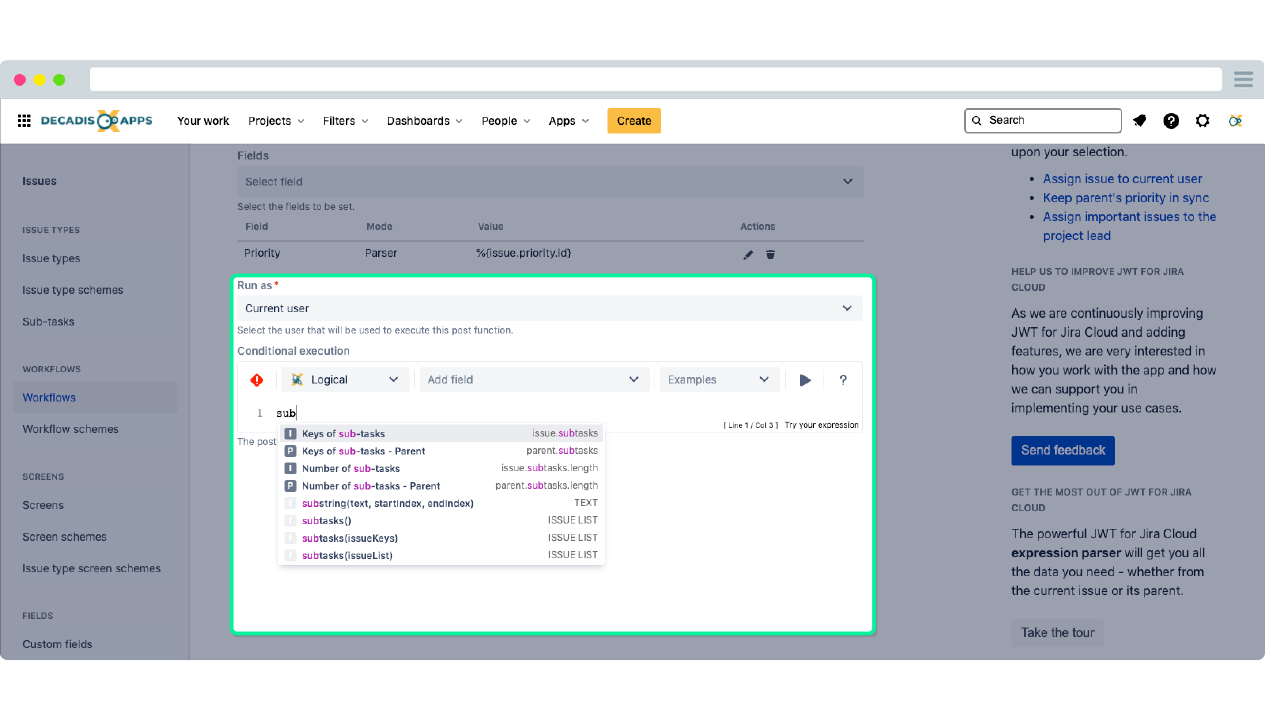Open Screen schemes in sidebar

[65, 537]
